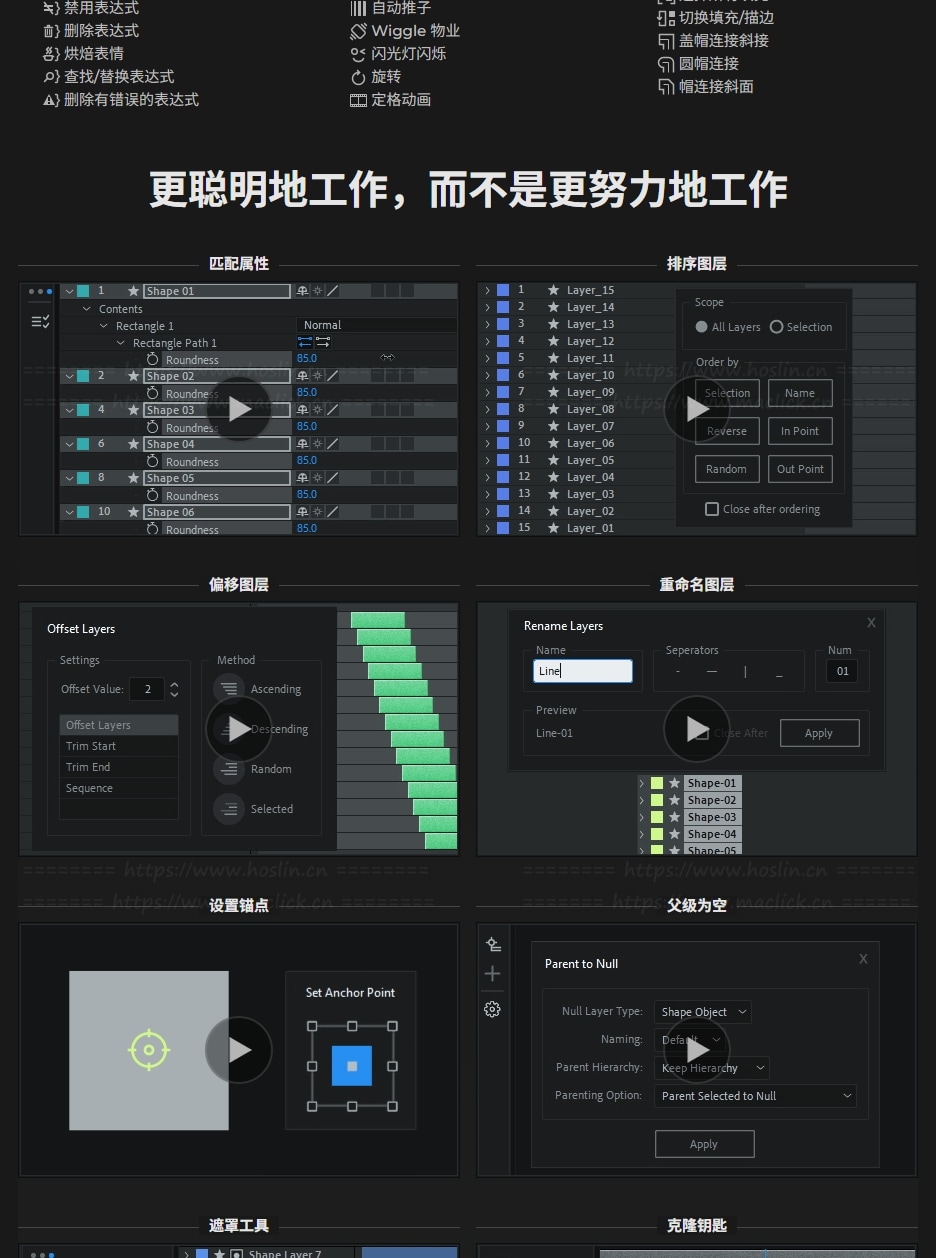
Task: Click the icon next to 删除表达式
Action: point(51,31)
